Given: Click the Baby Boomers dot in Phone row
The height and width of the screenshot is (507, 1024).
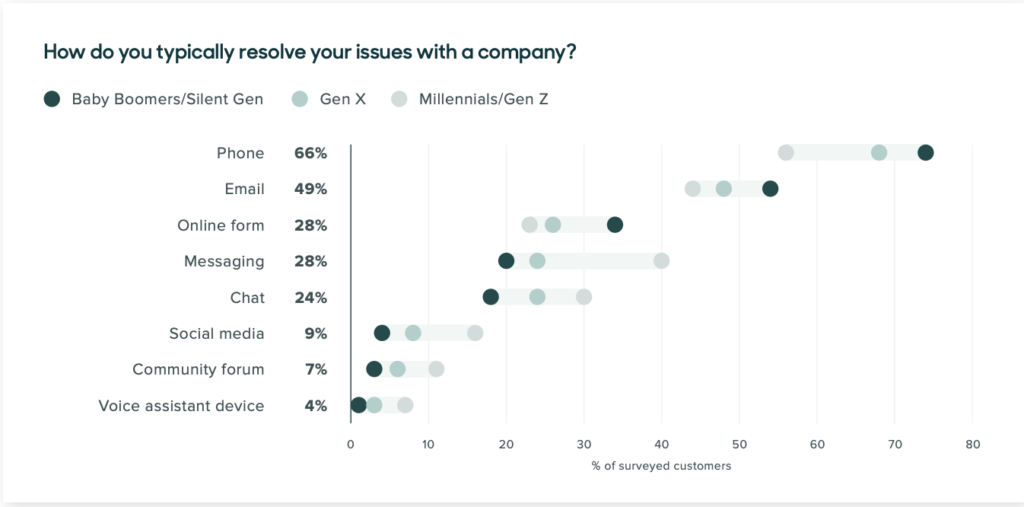Looking at the screenshot, I should coord(925,153).
